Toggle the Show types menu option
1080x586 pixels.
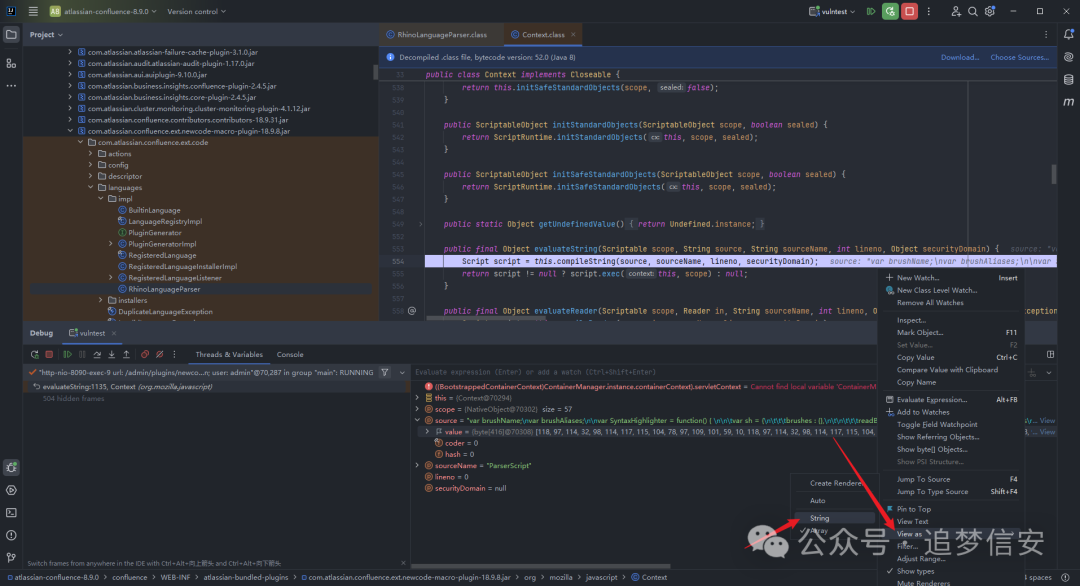(916, 571)
